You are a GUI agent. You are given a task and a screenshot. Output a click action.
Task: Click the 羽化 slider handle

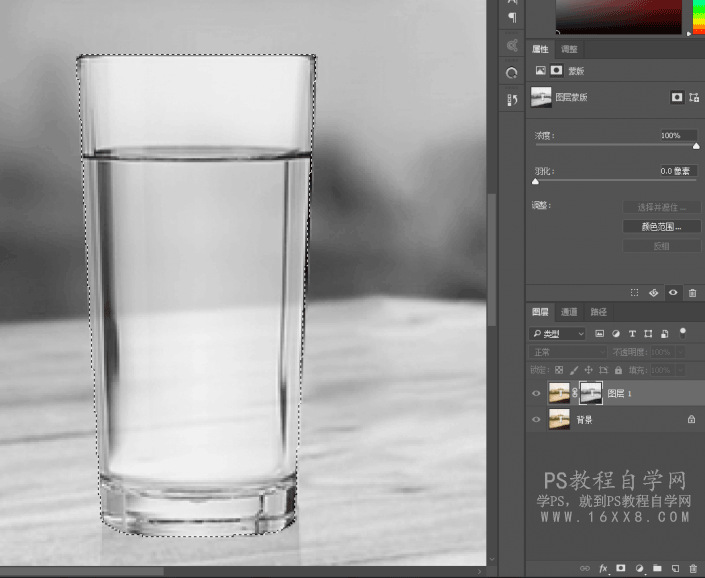pos(535,182)
